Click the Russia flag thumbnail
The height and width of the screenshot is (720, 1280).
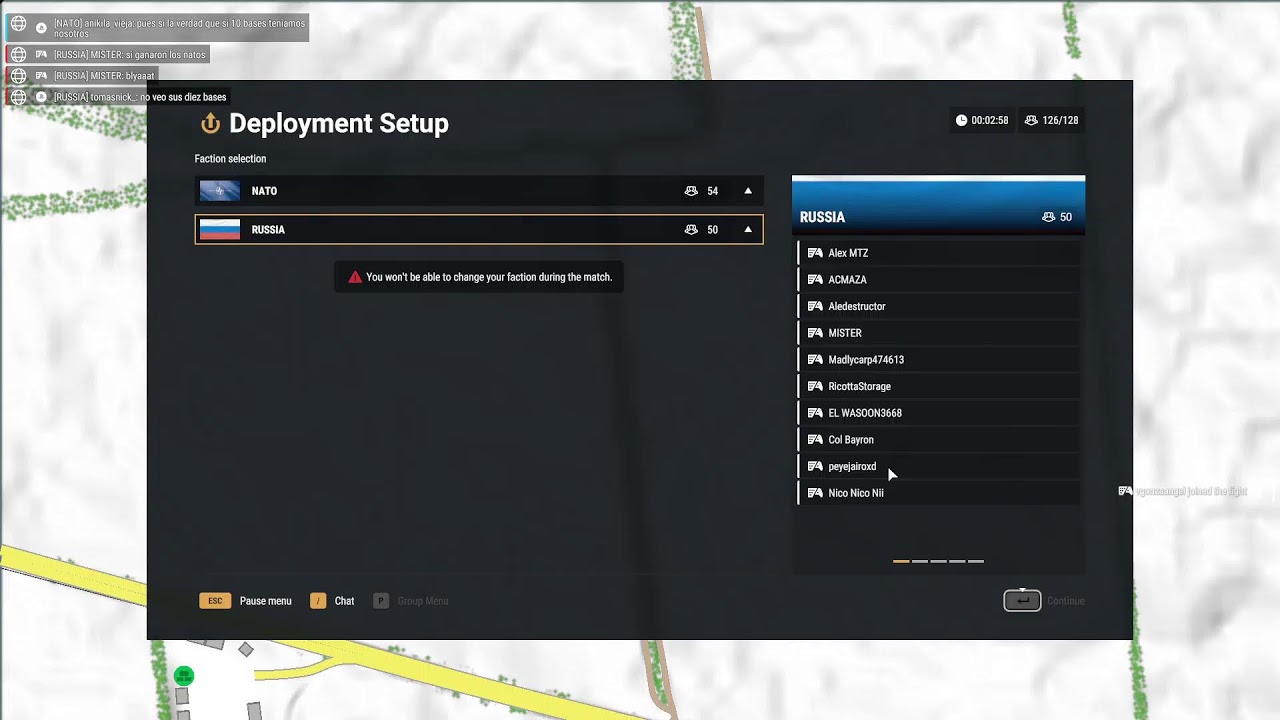[220, 230]
